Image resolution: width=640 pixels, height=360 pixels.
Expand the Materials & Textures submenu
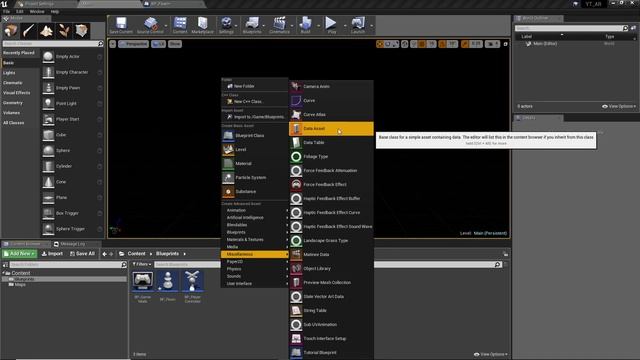pyautogui.click(x=255, y=240)
